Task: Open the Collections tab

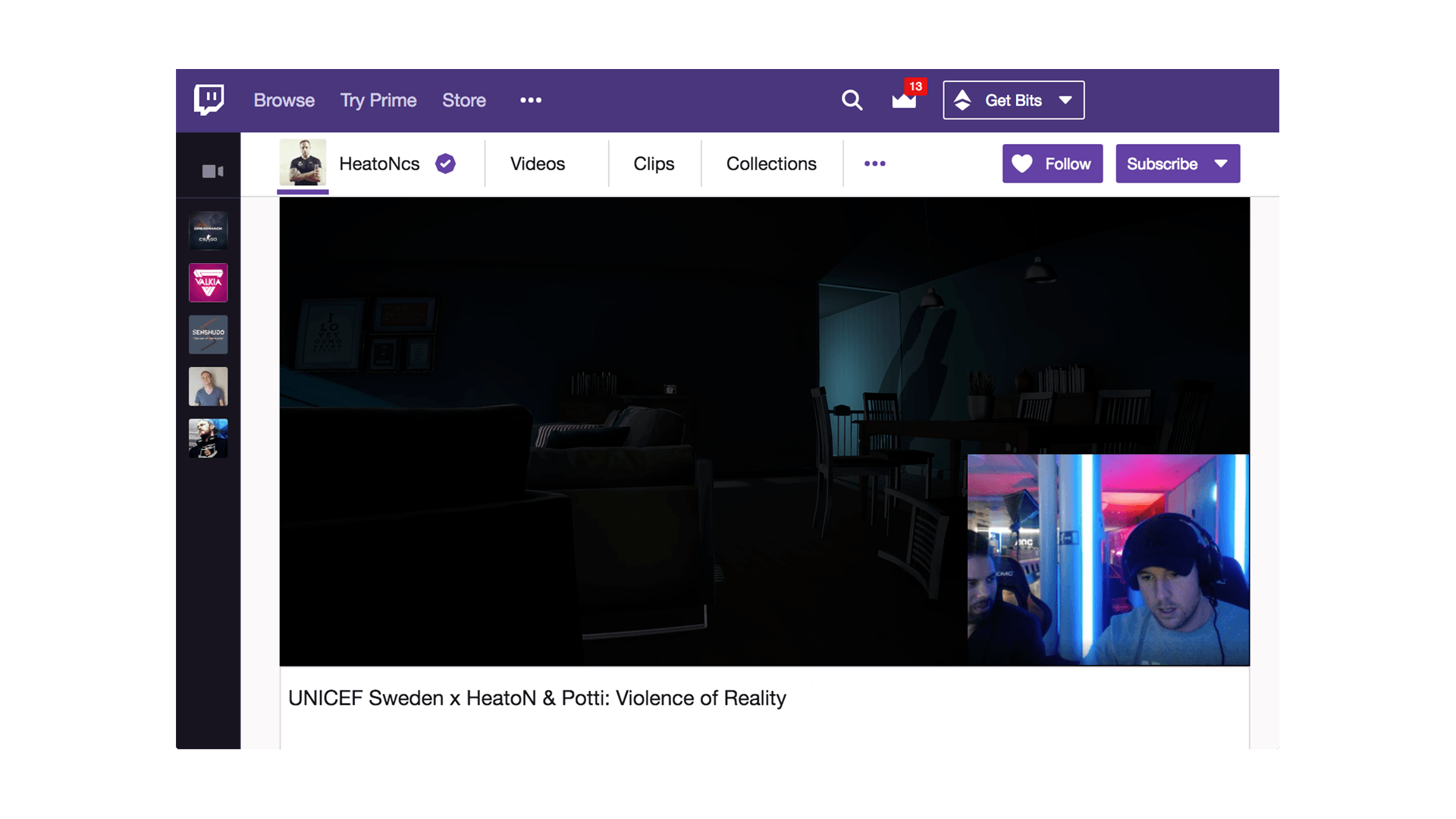Action: pos(771,164)
